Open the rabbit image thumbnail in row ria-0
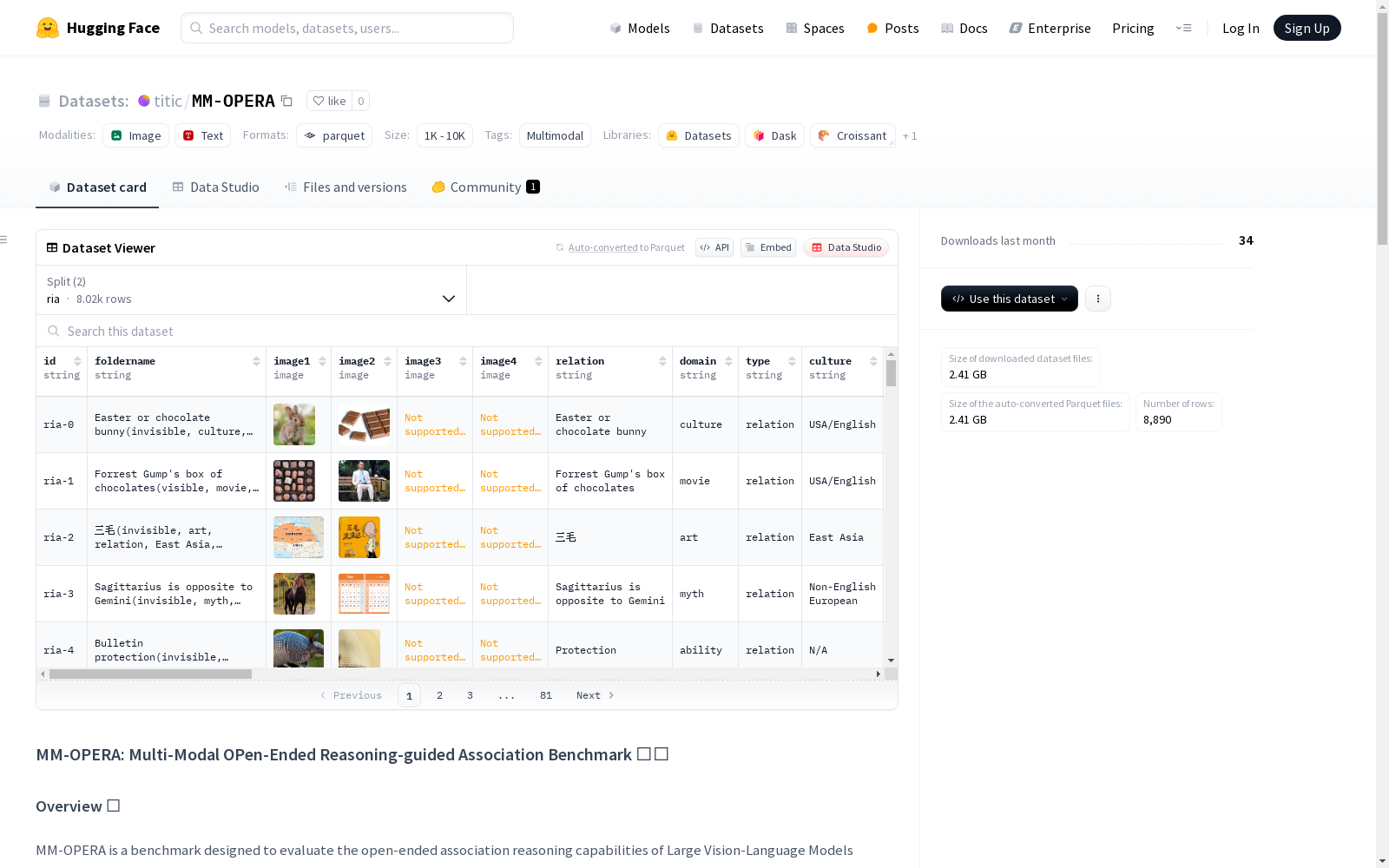1389x868 pixels. coord(294,424)
